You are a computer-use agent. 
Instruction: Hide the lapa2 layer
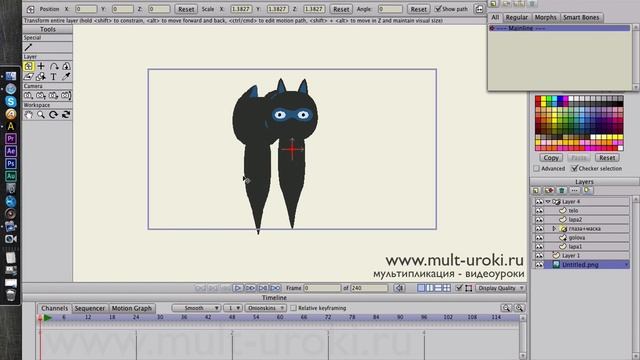point(539,220)
